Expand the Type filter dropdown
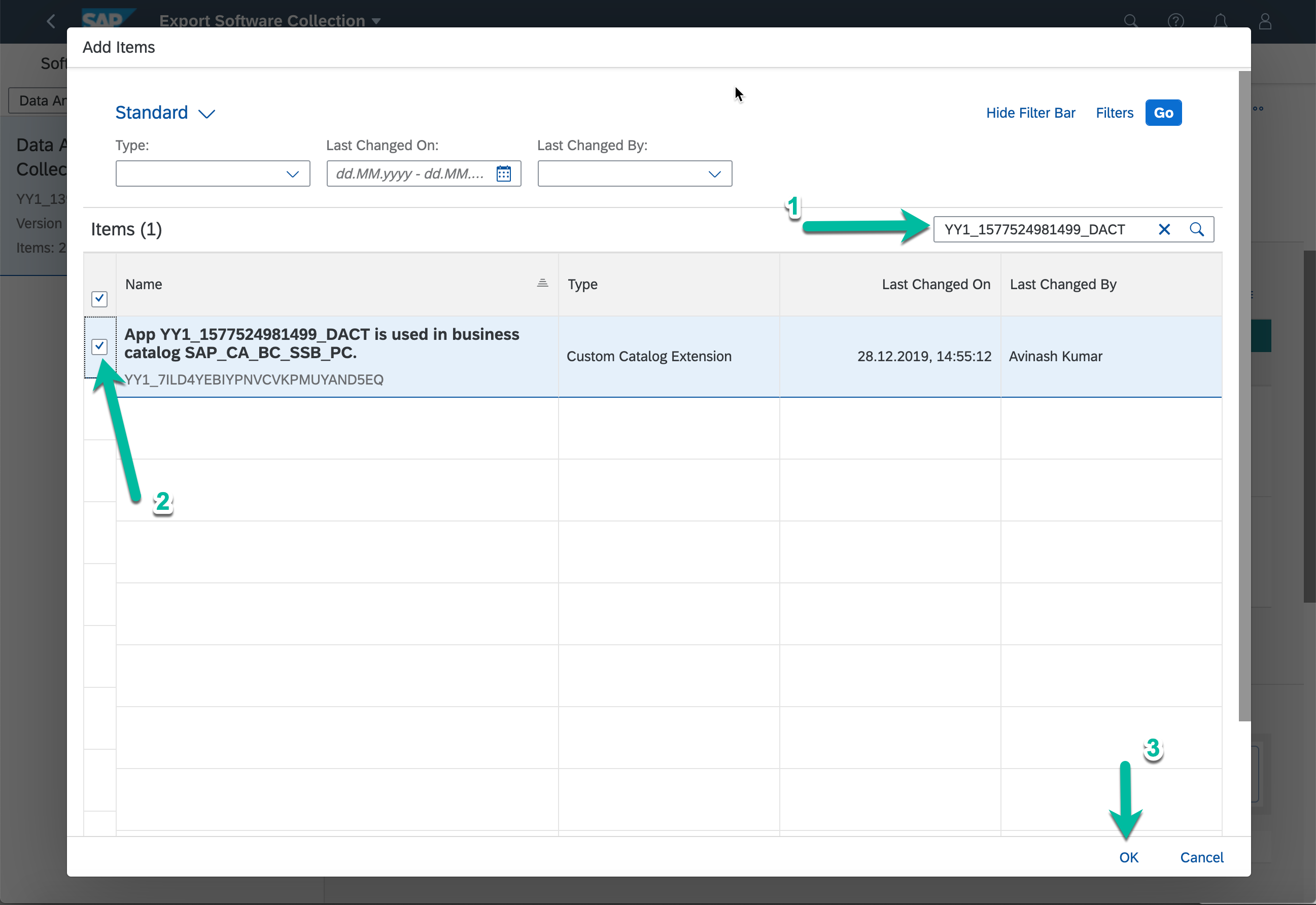This screenshot has width=1316, height=905. coord(292,174)
